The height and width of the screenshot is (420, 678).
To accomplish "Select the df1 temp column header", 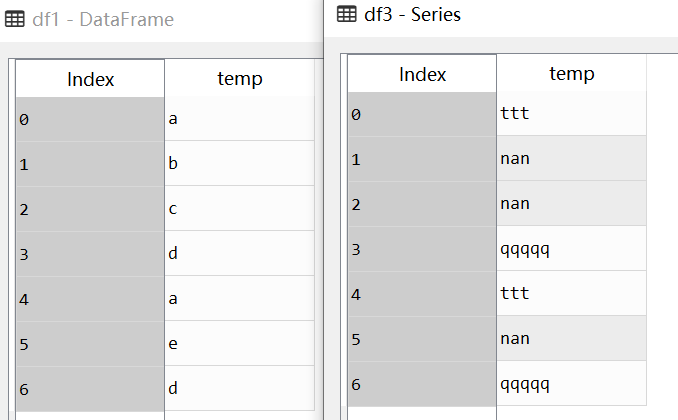I will (240, 78).
